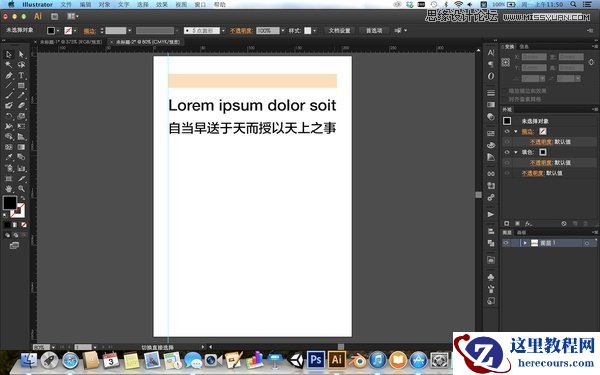Switch to the Info tab beside Transform
600x375 pixels.
pos(523,47)
